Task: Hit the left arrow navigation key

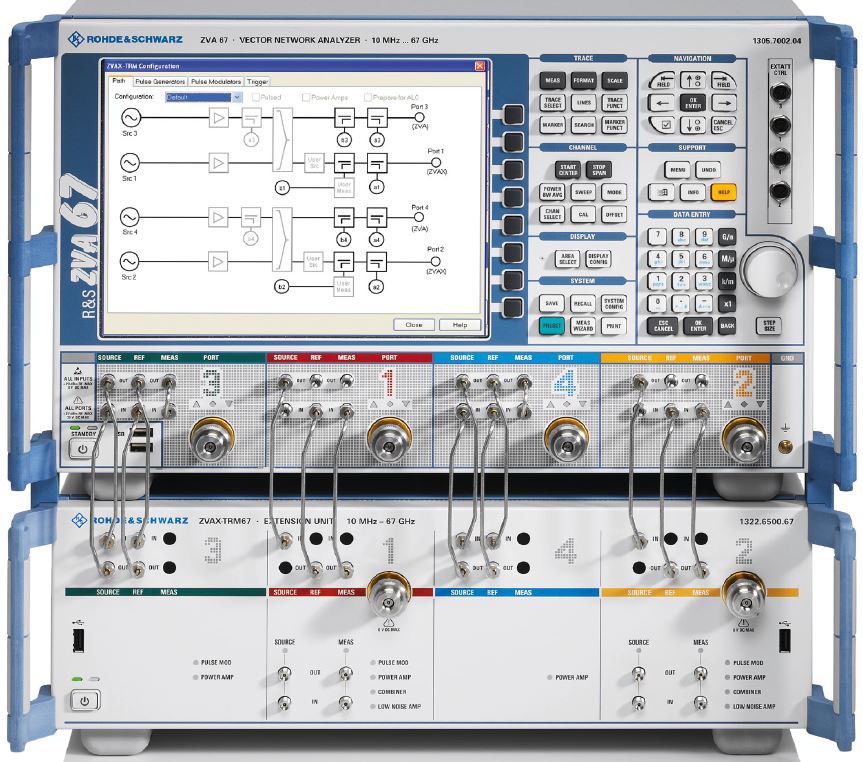Action: coord(662,102)
